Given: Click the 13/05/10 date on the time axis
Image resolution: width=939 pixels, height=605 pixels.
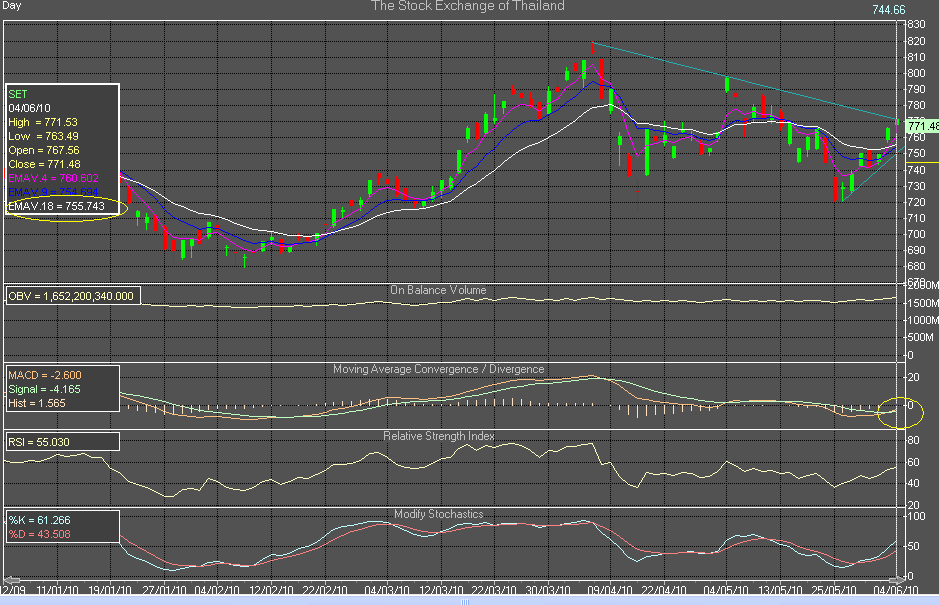Looking at the screenshot, I should pos(780,590).
